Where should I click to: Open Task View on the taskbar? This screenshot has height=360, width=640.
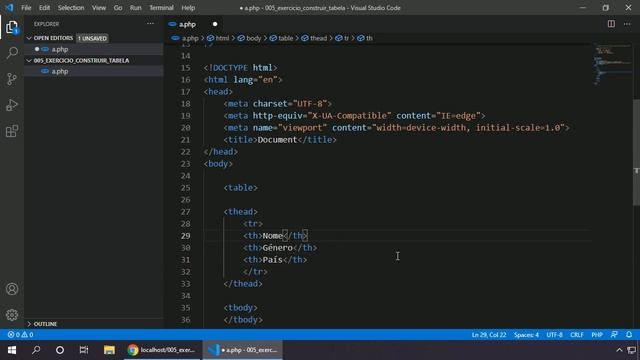click(84, 350)
